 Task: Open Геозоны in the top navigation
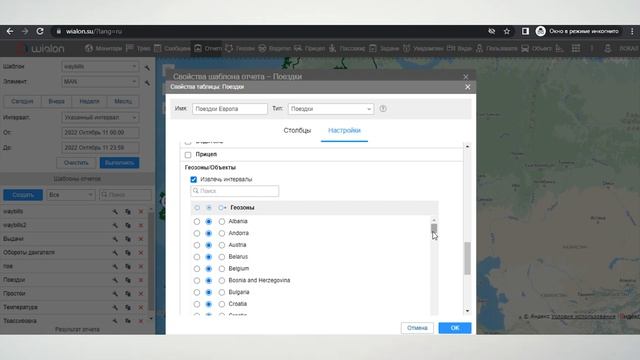coord(240,49)
